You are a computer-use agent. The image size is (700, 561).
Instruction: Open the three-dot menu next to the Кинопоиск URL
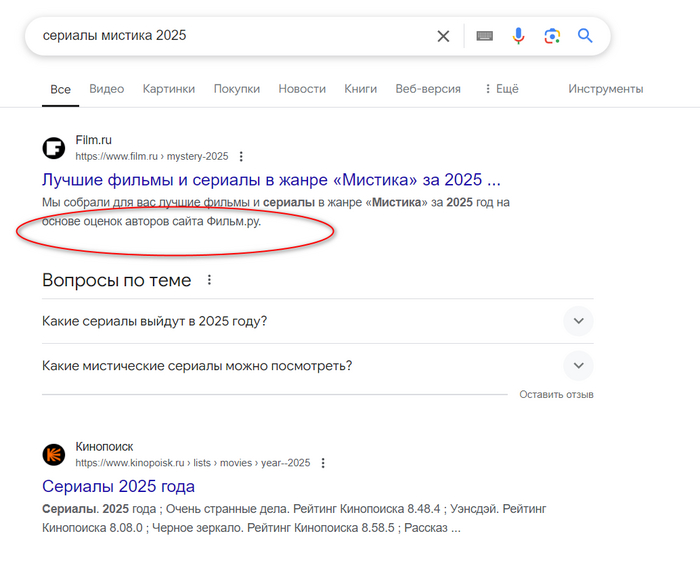(323, 464)
